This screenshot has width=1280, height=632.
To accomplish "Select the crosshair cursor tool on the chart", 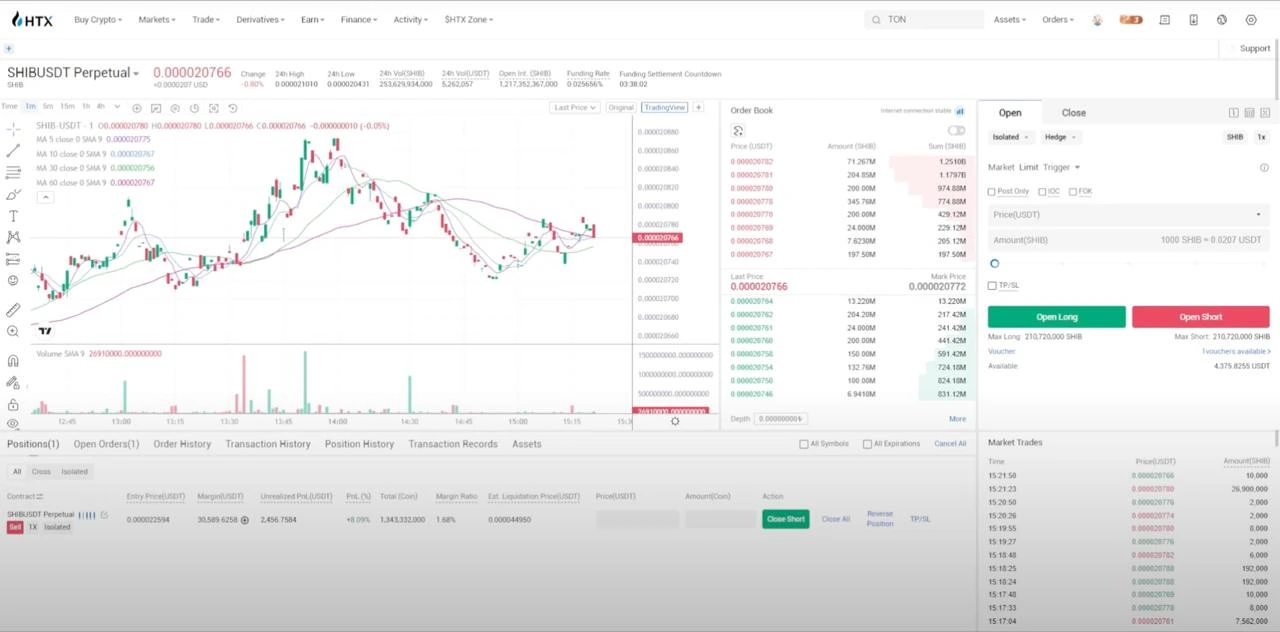I will 13,129.
